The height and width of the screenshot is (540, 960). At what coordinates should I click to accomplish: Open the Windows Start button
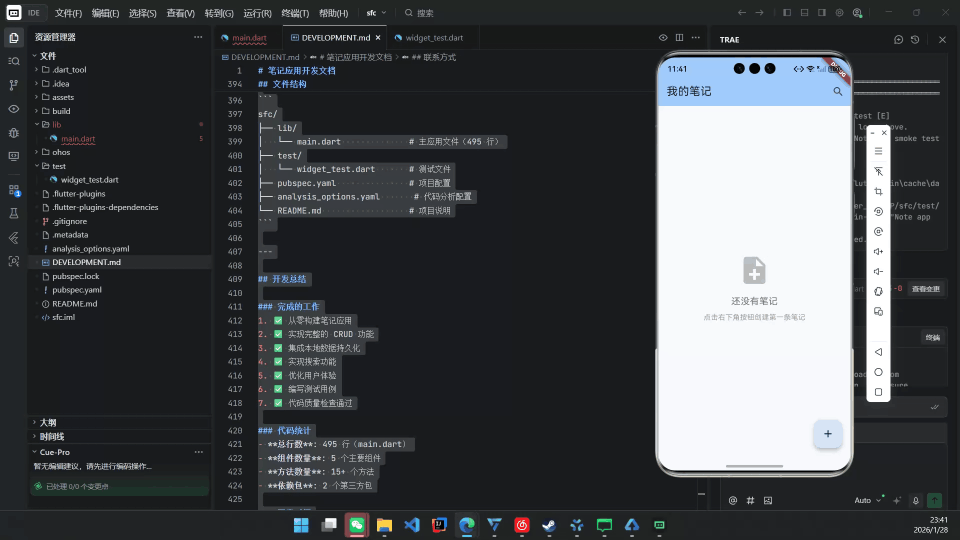point(301,525)
